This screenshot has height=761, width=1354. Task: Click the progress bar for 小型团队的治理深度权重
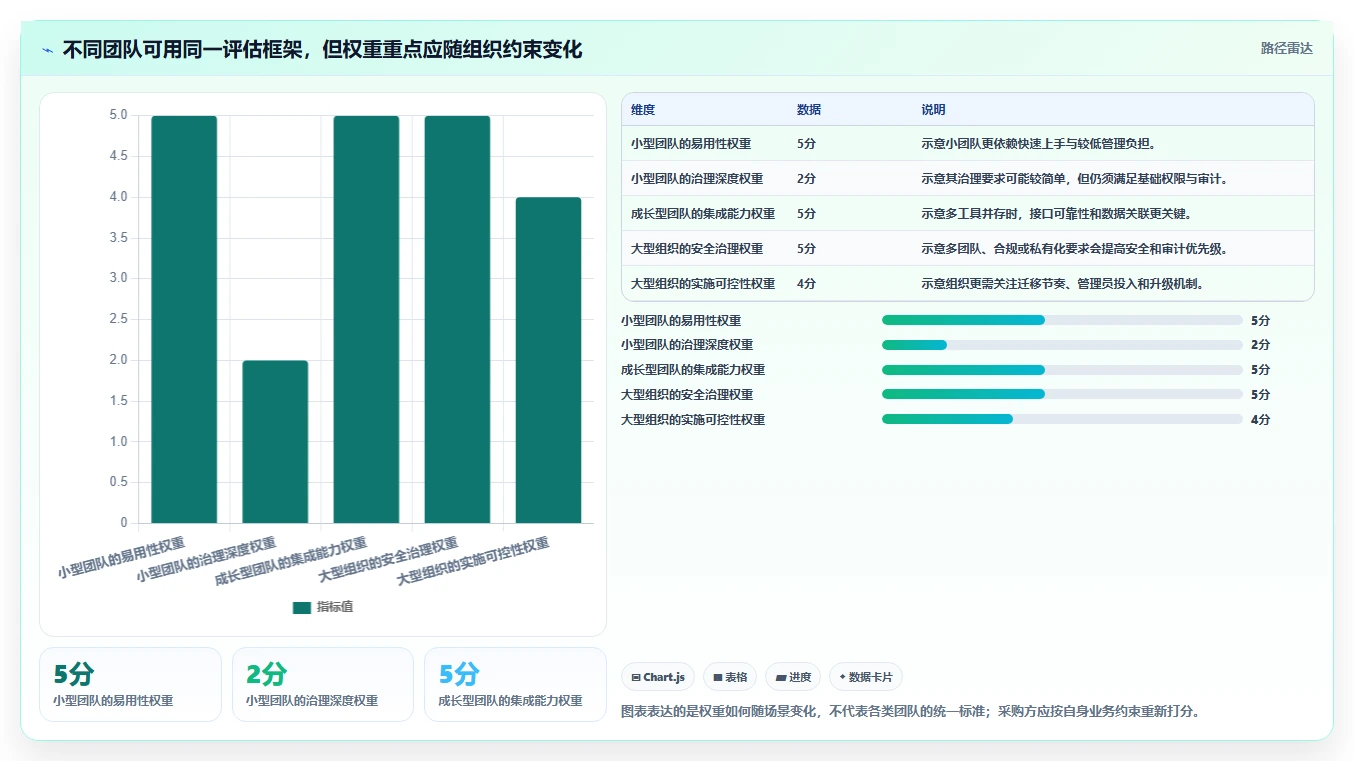click(1062, 345)
